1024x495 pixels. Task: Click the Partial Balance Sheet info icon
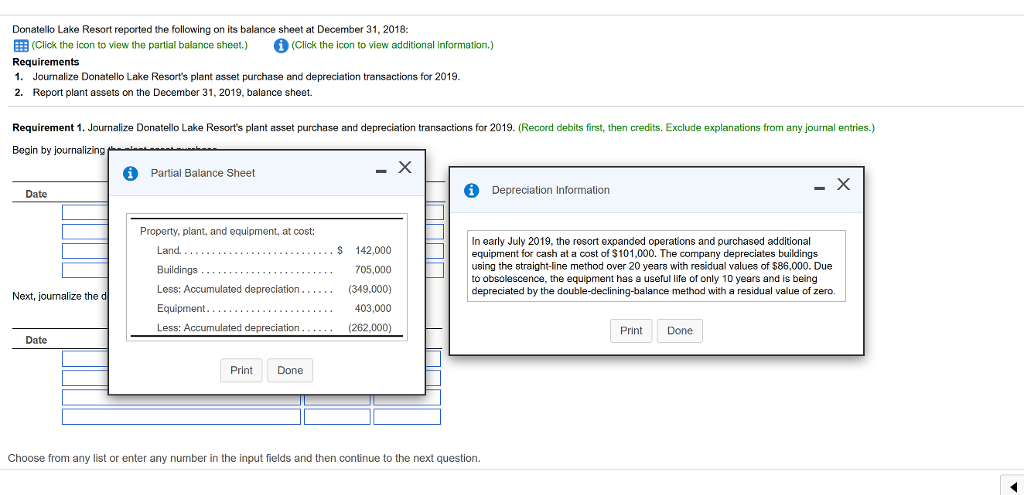coord(131,173)
